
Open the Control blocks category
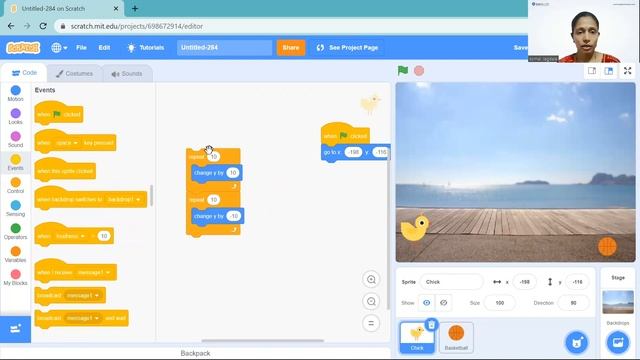tap(16, 185)
